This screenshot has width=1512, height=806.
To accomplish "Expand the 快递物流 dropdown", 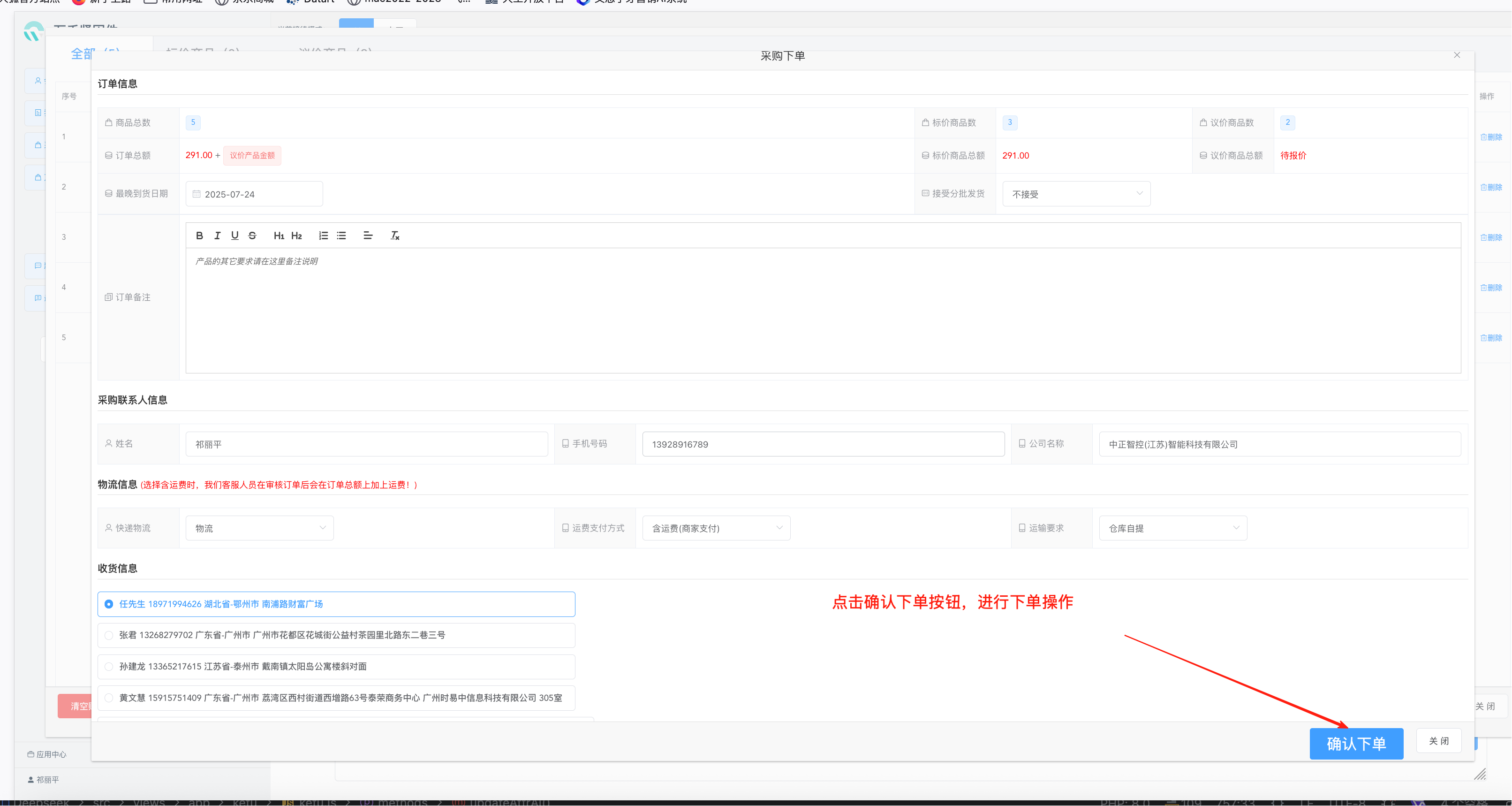I will coord(259,528).
